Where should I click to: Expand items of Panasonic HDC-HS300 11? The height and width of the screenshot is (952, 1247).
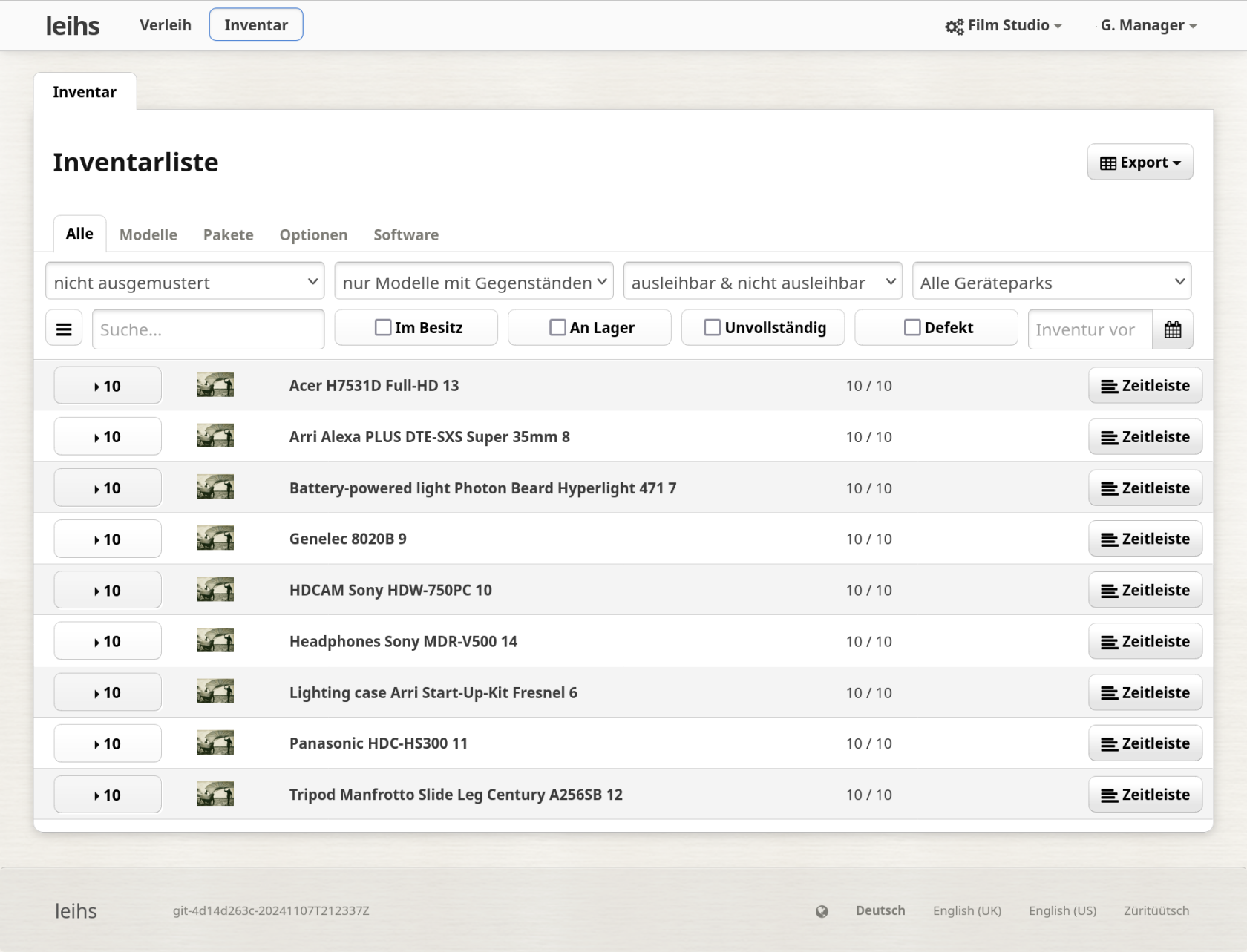[x=108, y=743]
